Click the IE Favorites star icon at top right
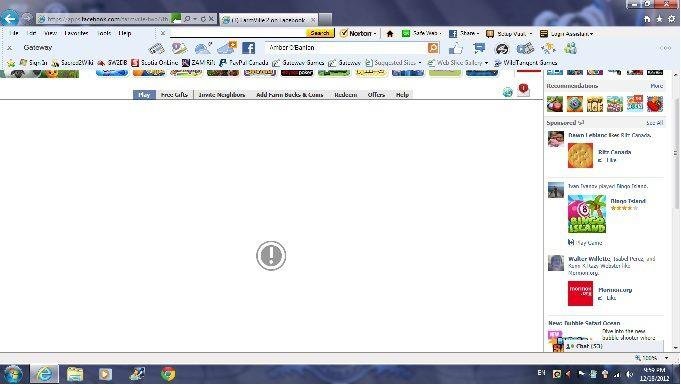681x386 pixels. pyautogui.click(x=659, y=19)
